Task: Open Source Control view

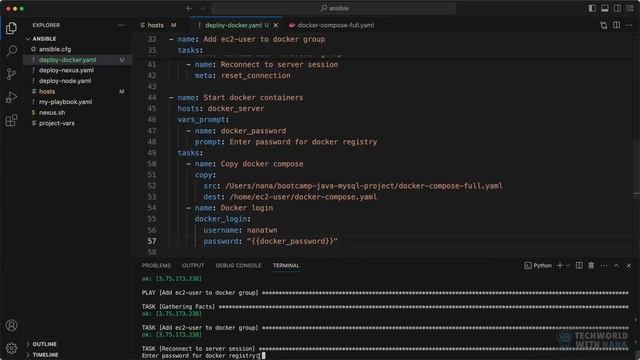Action: 11,74
